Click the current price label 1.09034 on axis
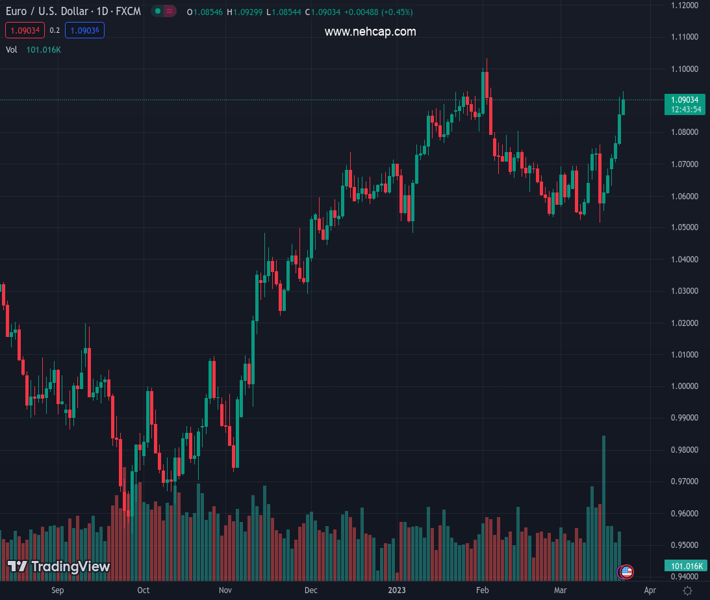Viewport: 710px width, 600px height. [x=685, y=100]
